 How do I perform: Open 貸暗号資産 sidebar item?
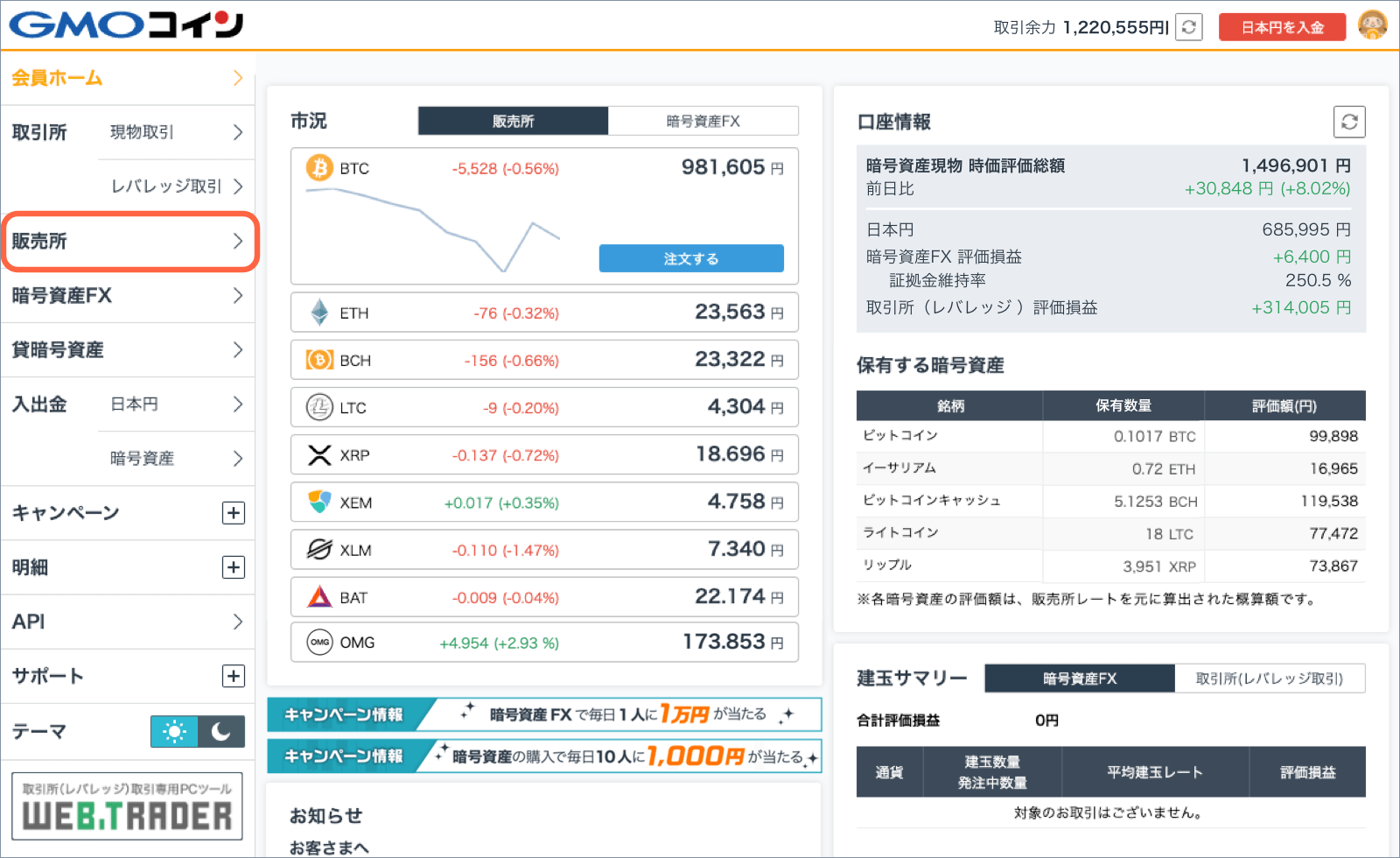click(128, 349)
